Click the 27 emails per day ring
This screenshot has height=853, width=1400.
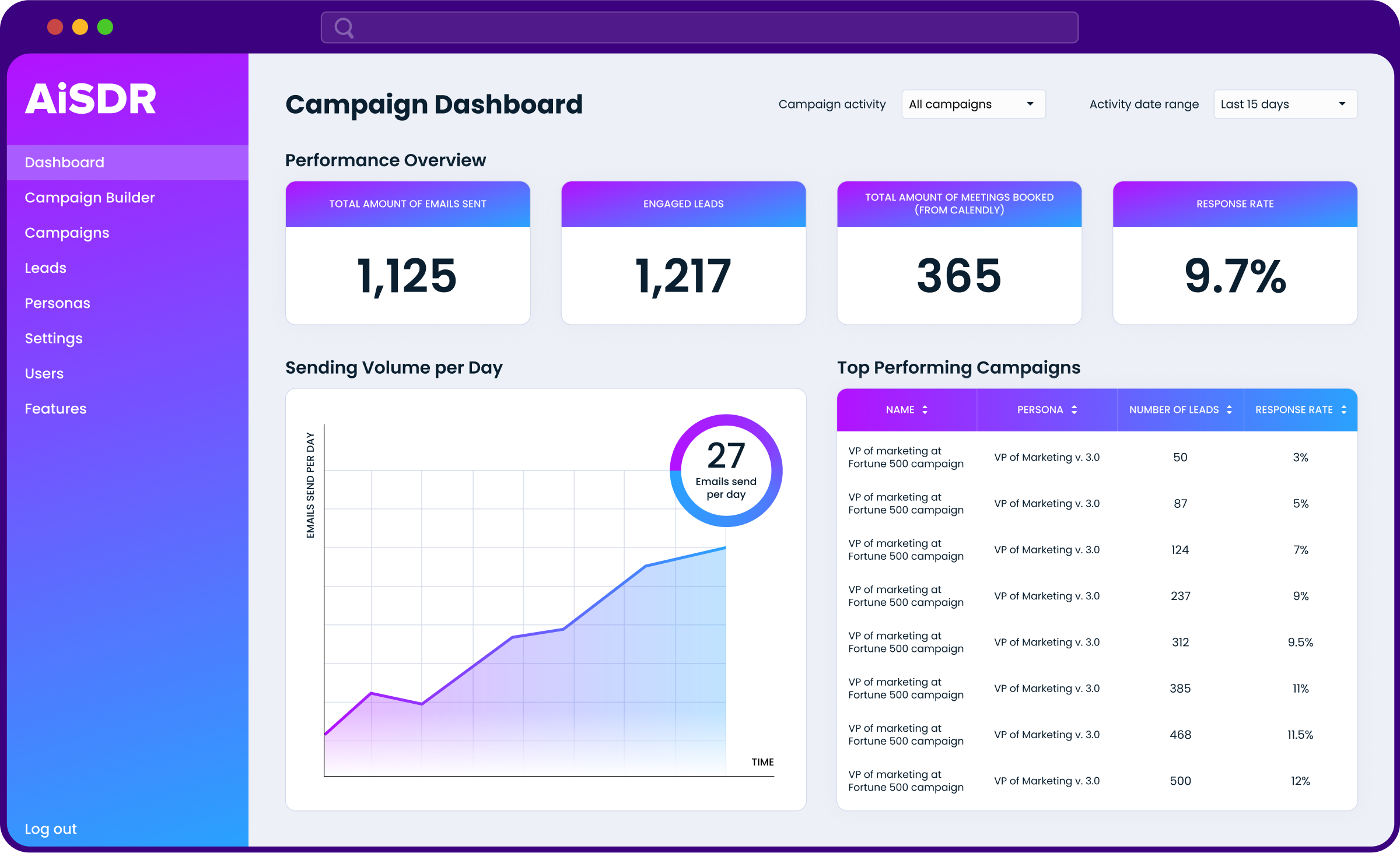coord(726,470)
